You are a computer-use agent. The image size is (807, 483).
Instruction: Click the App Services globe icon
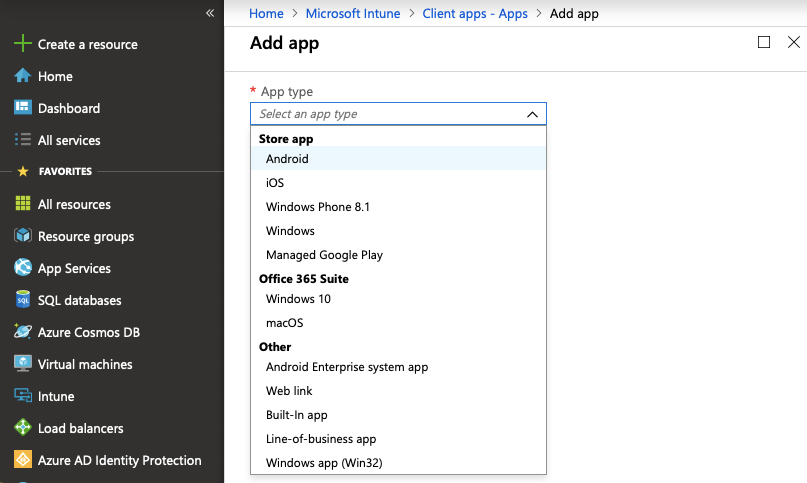click(23, 267)
